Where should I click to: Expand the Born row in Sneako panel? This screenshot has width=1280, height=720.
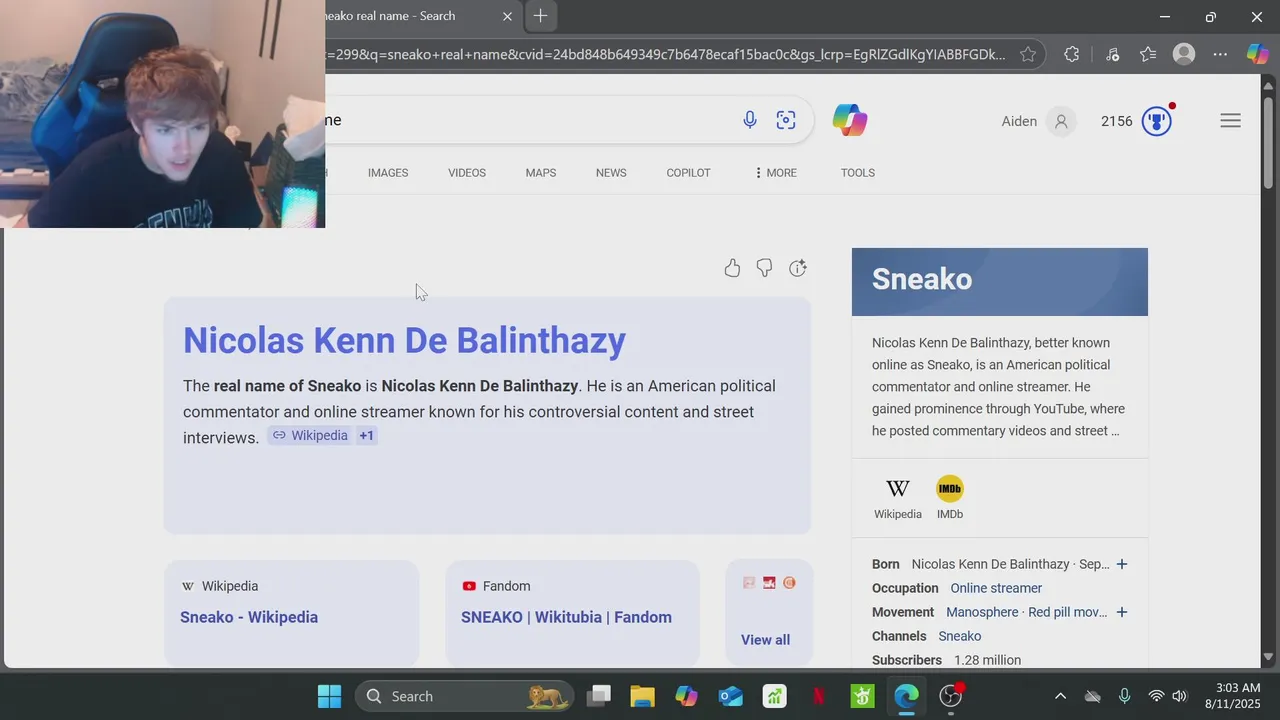[x=1122, y=564]
